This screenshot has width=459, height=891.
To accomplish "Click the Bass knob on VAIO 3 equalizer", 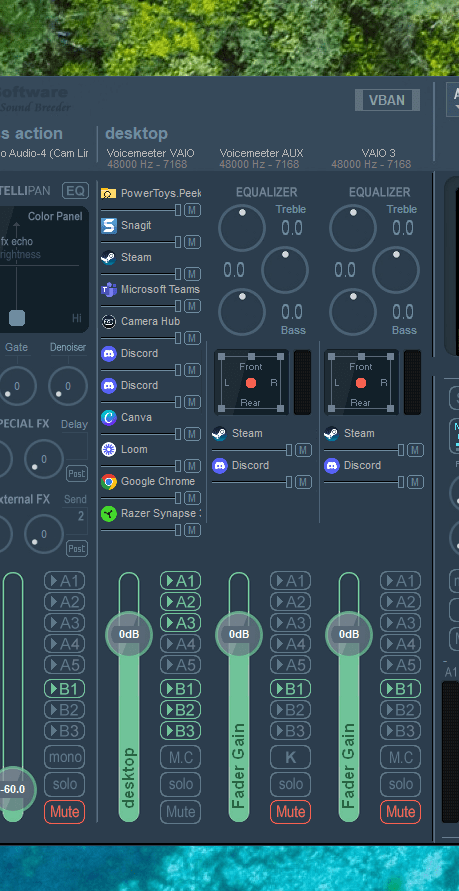I will click(353, 312).
